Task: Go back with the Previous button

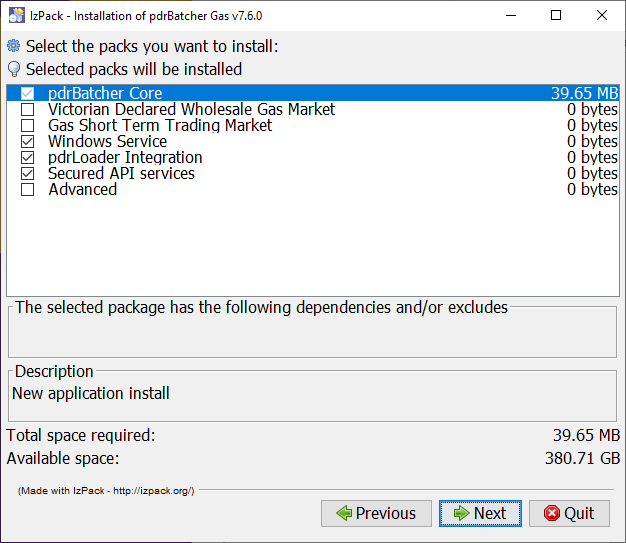Action: 376,513
